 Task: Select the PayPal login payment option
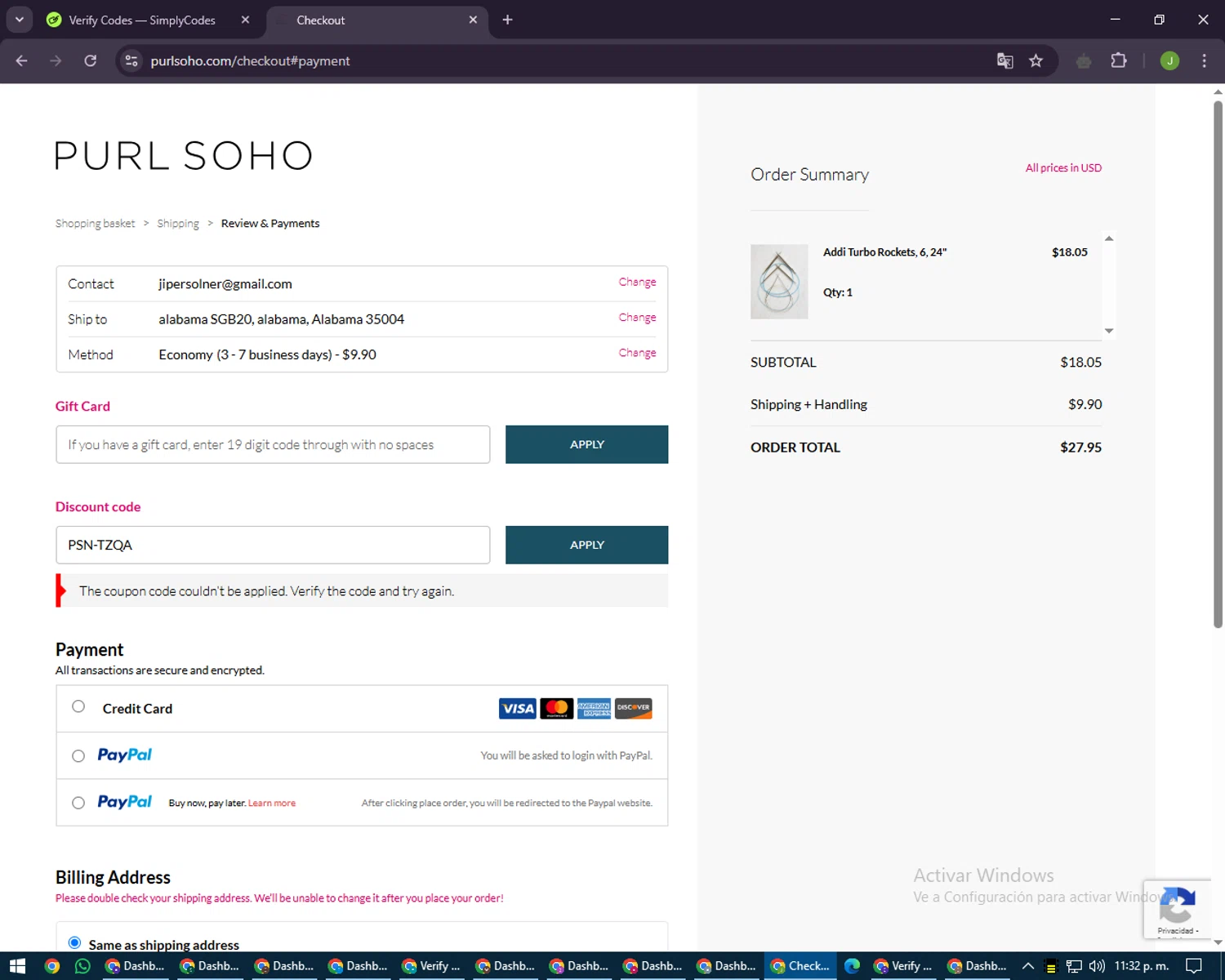pyautogui.click(x=78, y=756)
